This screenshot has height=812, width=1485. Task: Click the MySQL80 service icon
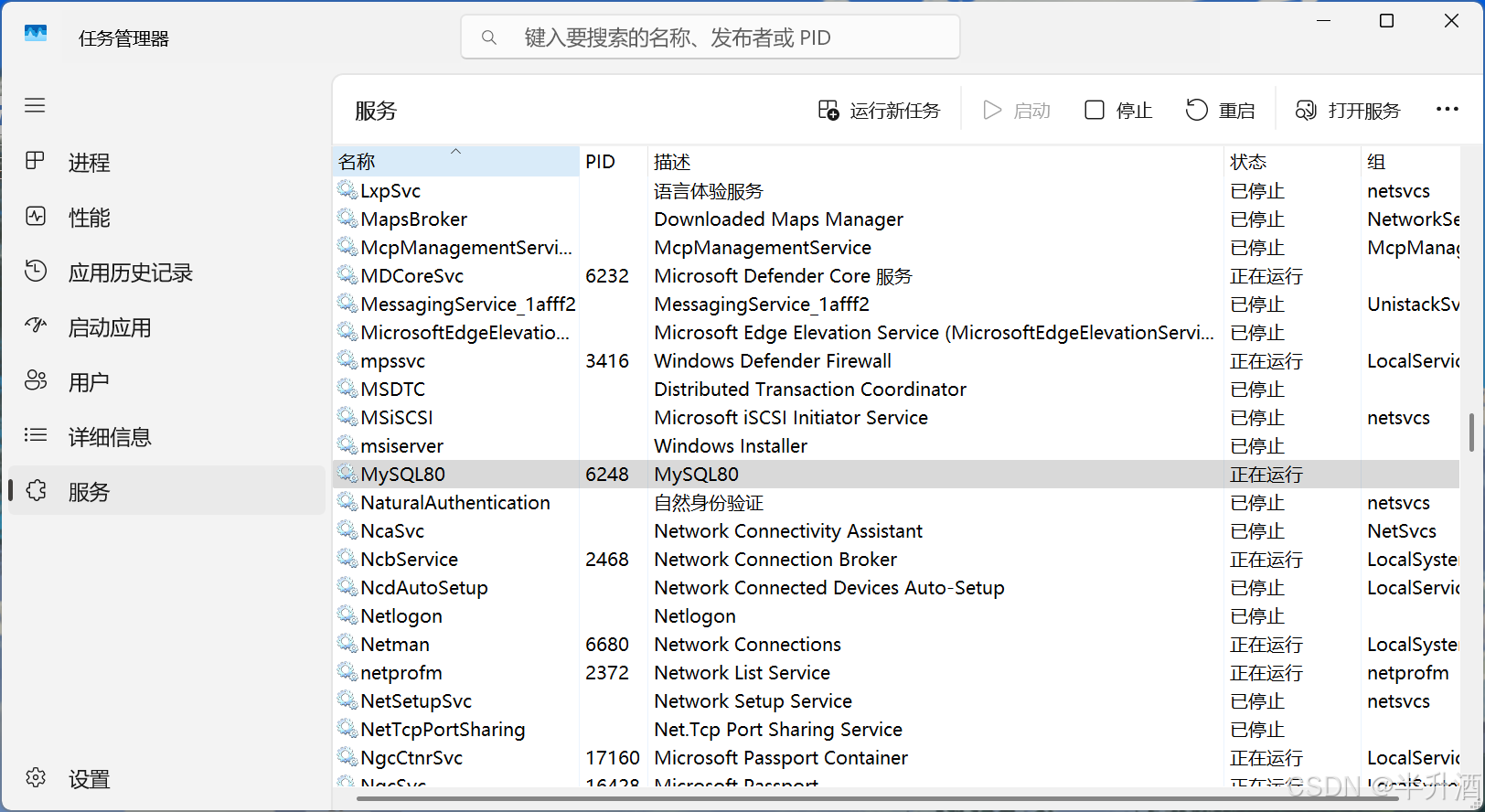347,474
